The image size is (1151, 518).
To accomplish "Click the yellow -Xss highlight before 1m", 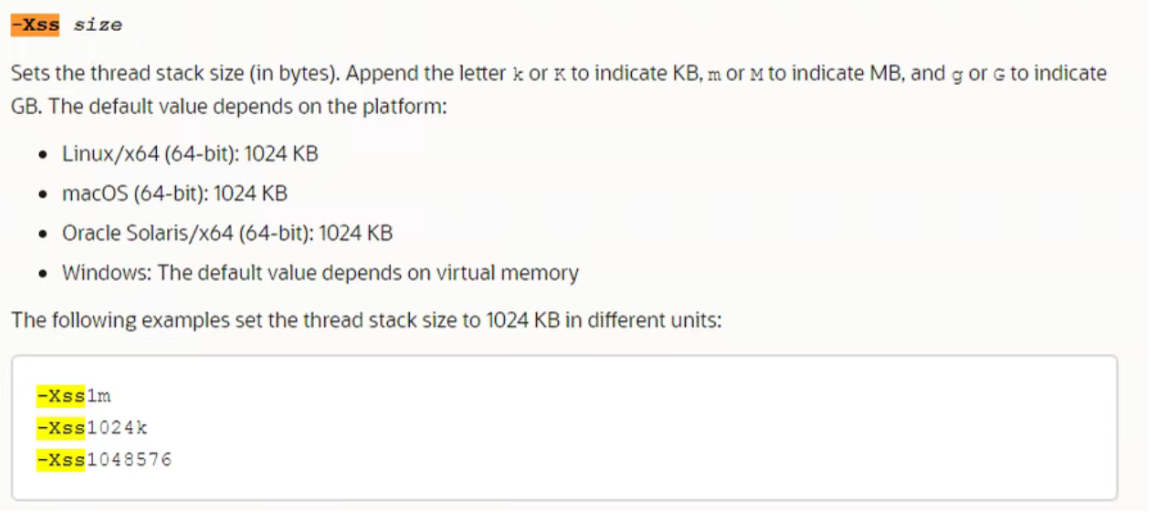I will pos(61,396).
